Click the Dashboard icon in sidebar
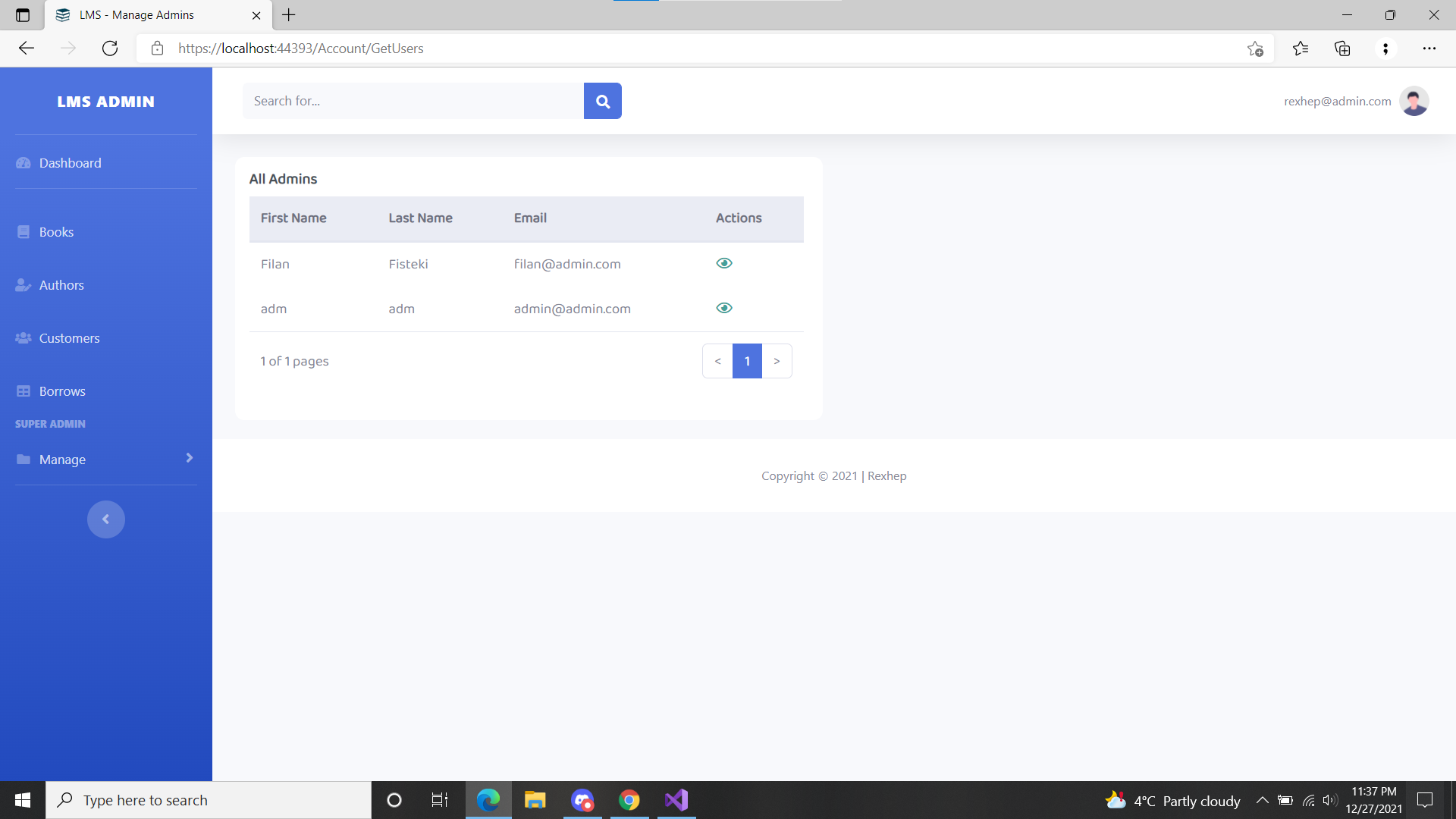1456x819 pixels. pyautogui.click(x=22, y=163)
